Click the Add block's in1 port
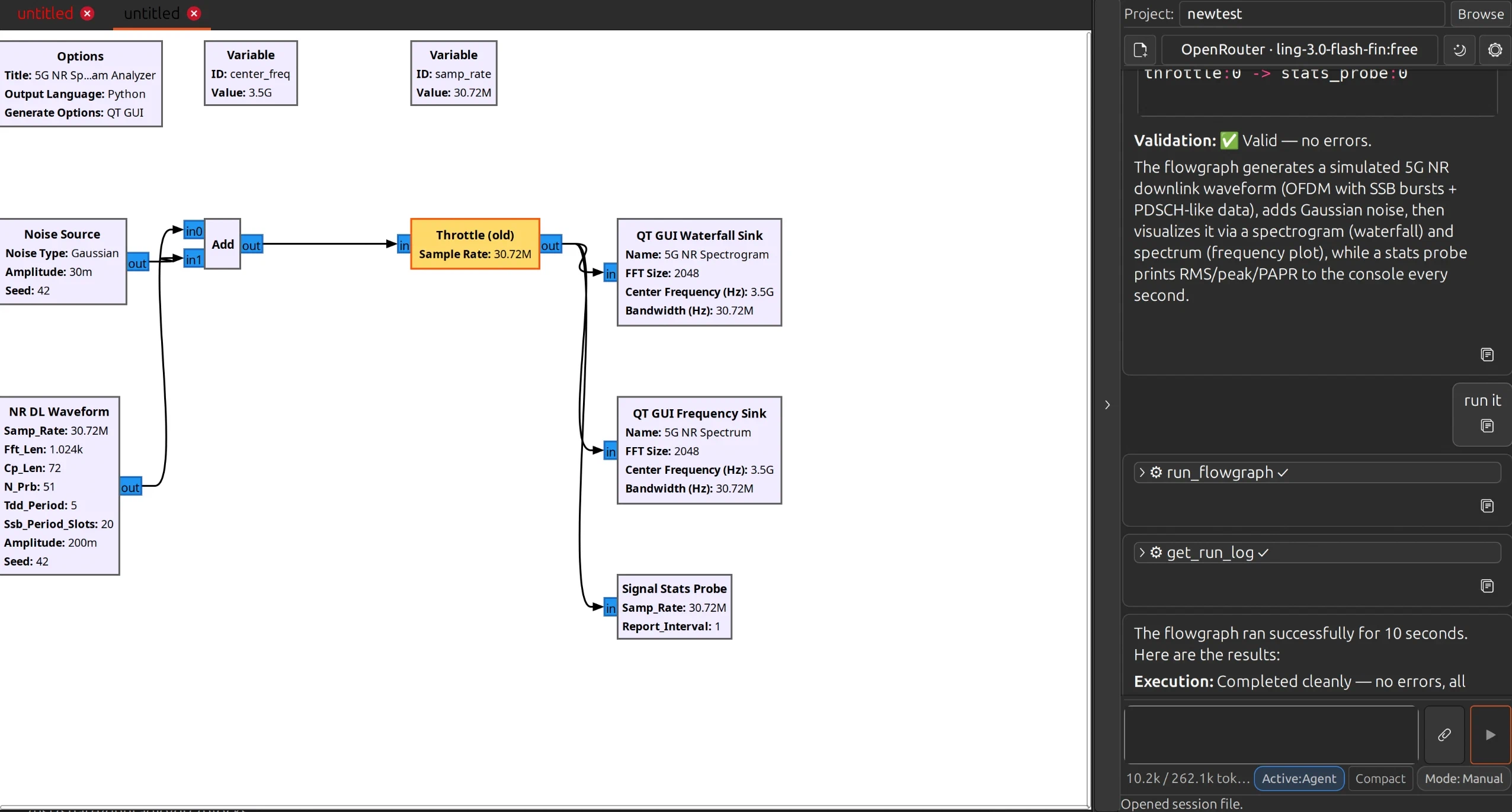This screenshot has height=812, width=1512. pos(194,259)
